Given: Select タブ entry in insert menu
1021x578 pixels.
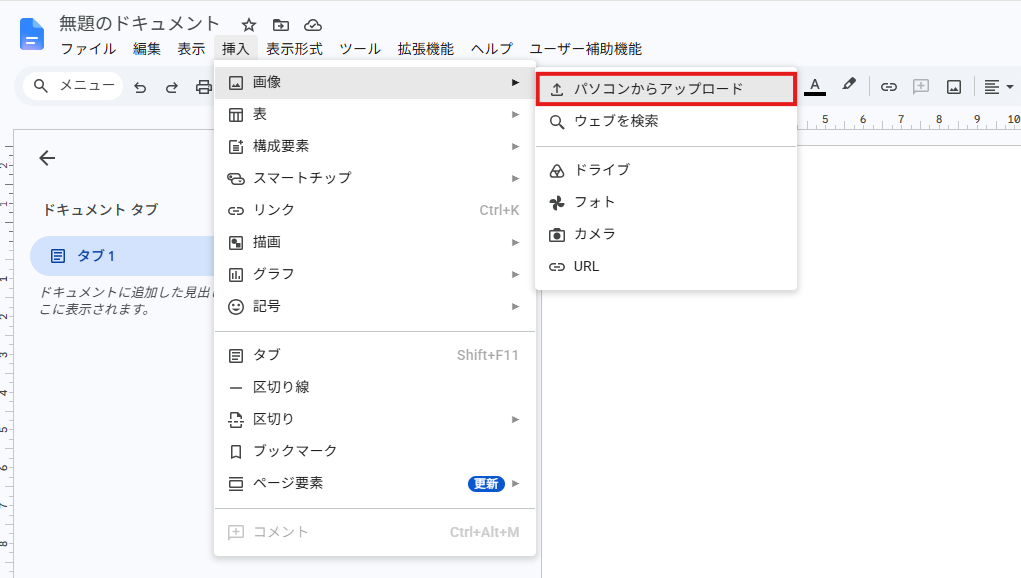Looking at the screenshot, I should pos(375,355).
